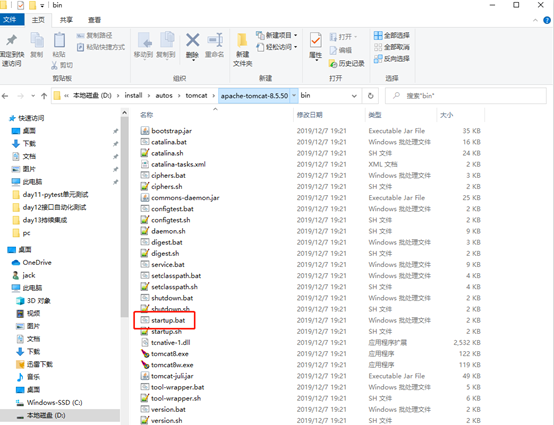The height and width of the screenshot is (425, 554).
Task: Click the History icon in the Open group
Action: [x=332, y=64]
